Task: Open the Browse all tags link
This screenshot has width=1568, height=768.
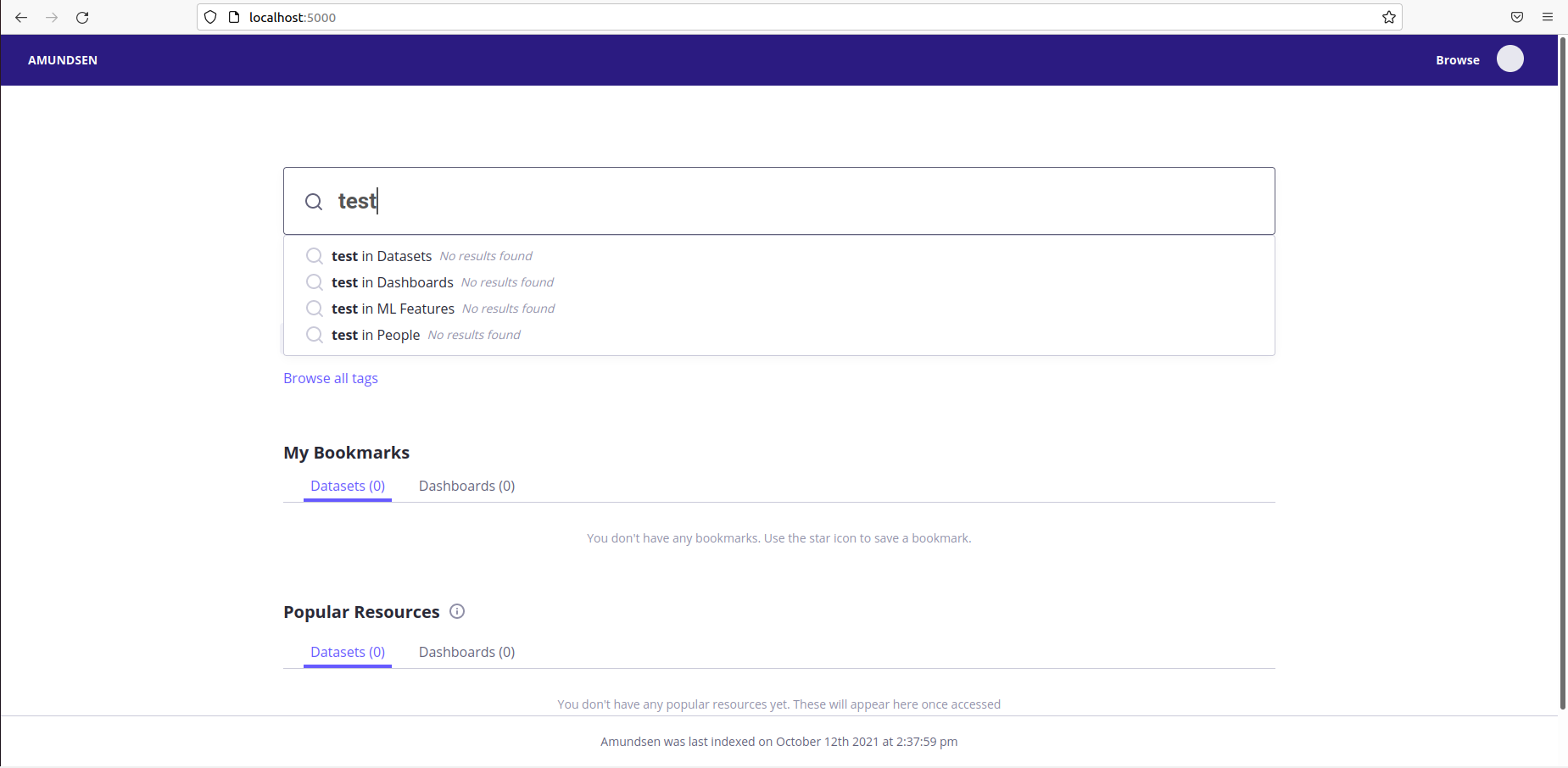Action: 330,378
